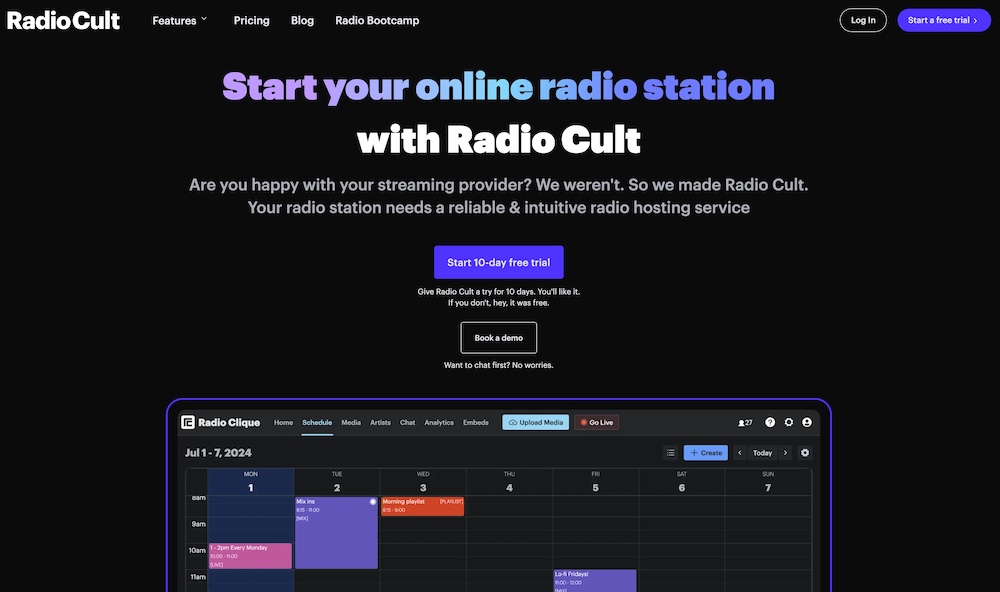Open the Analytics tab
The height and width of the screenshot is (592, 1000).
pyautogui.click(x=440, y=422)
